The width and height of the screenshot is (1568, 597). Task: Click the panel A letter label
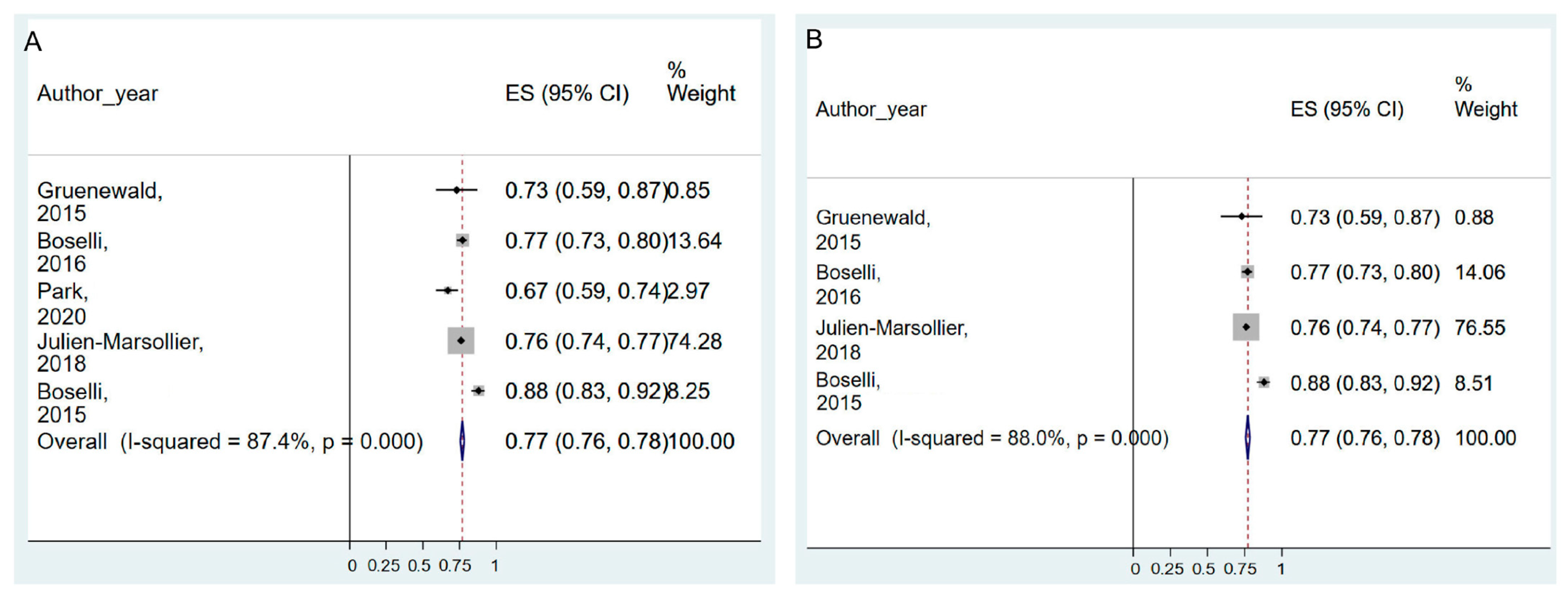tap(33, 42)
